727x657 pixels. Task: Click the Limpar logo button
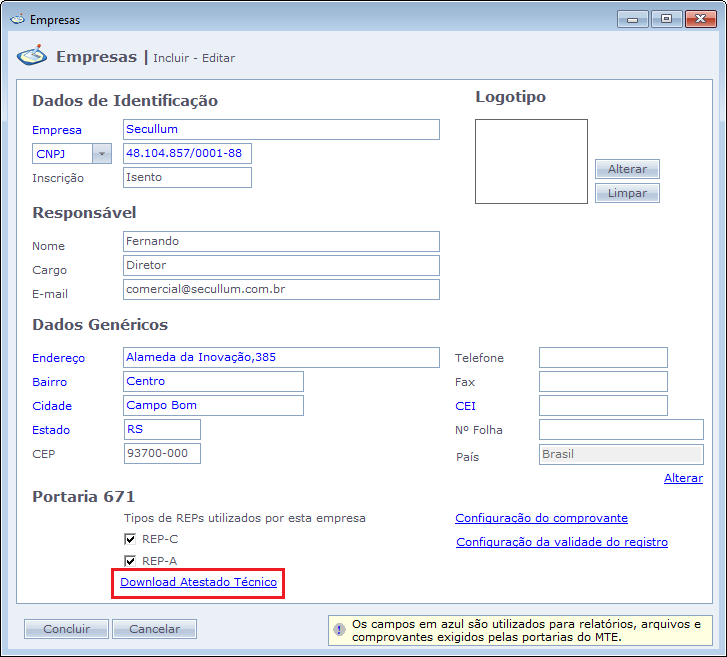coord(627,193)
